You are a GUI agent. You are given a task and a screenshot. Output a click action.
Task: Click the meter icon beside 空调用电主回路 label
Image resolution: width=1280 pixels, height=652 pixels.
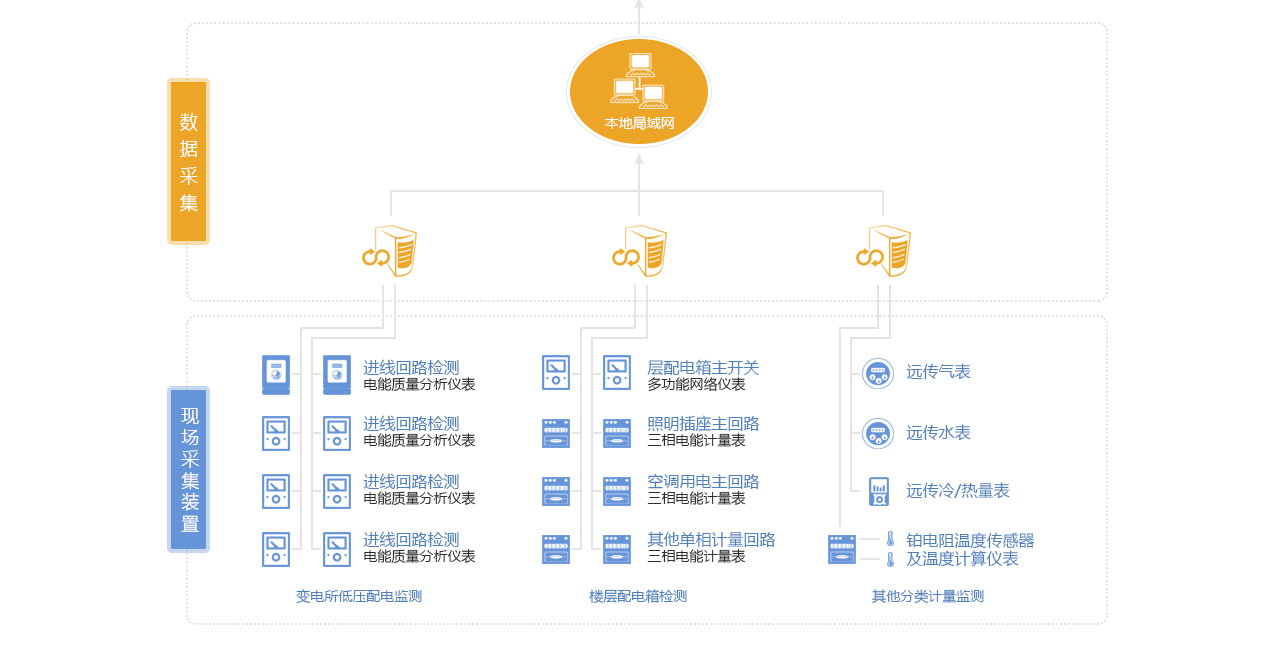click(x=617, y=491)
